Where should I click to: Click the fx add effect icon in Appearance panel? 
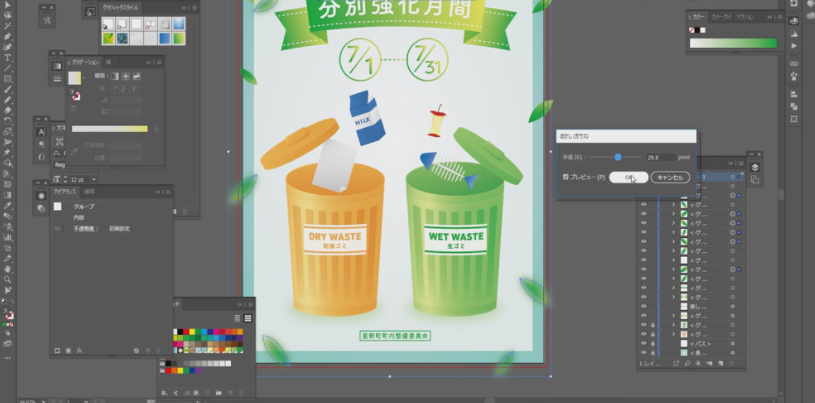click(80, 350)
